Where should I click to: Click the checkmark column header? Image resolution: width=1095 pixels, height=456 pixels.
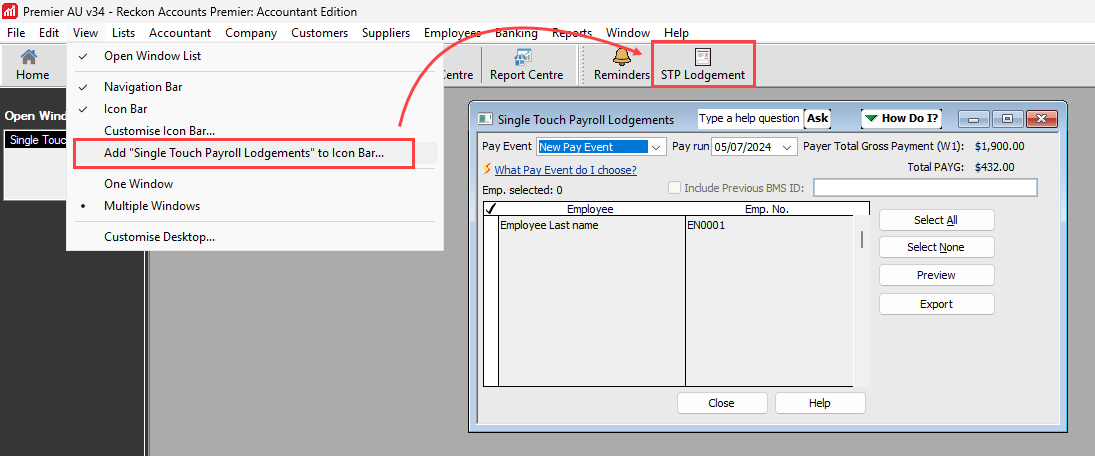[490, 209]
